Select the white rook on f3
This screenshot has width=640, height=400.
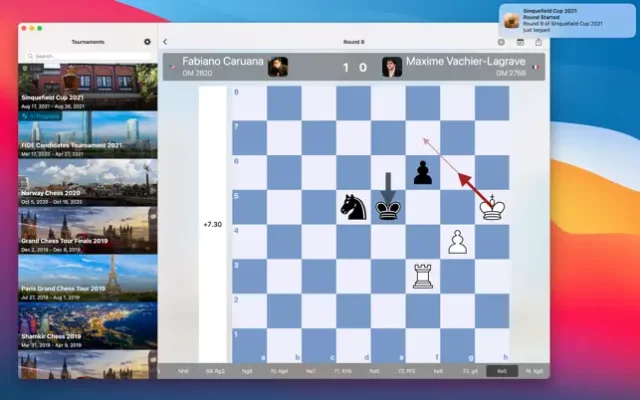pos(423,277)
